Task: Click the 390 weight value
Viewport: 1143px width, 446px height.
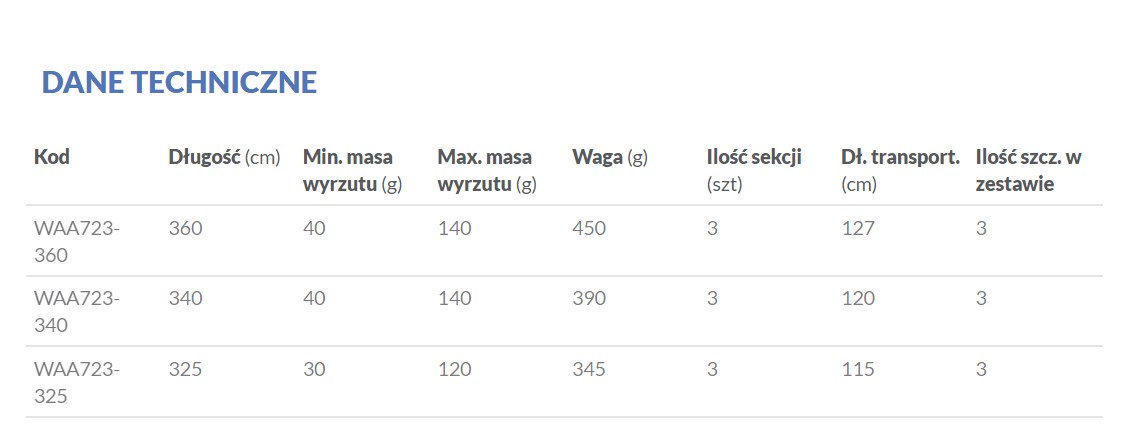Action: click(x=589, y=298)
